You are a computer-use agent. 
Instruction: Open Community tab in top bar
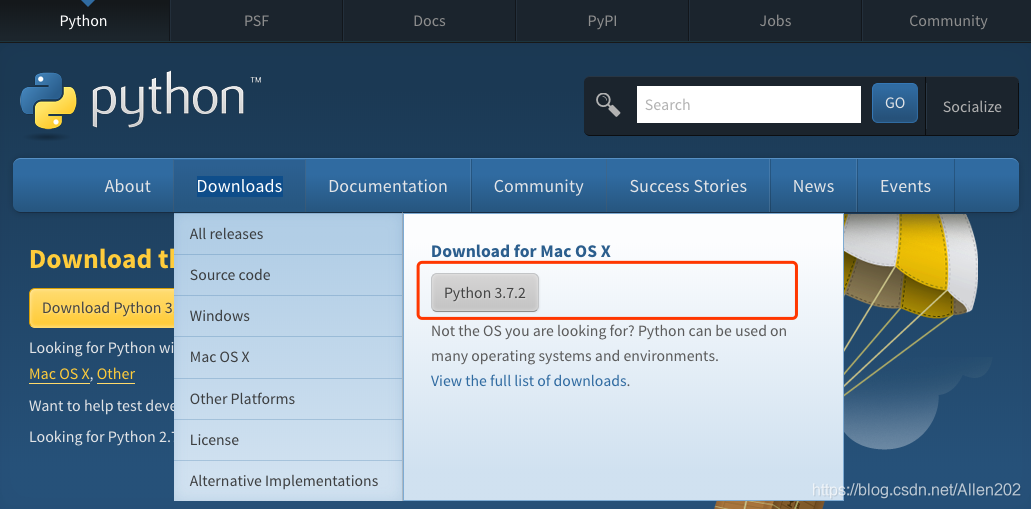click(947, 21)
